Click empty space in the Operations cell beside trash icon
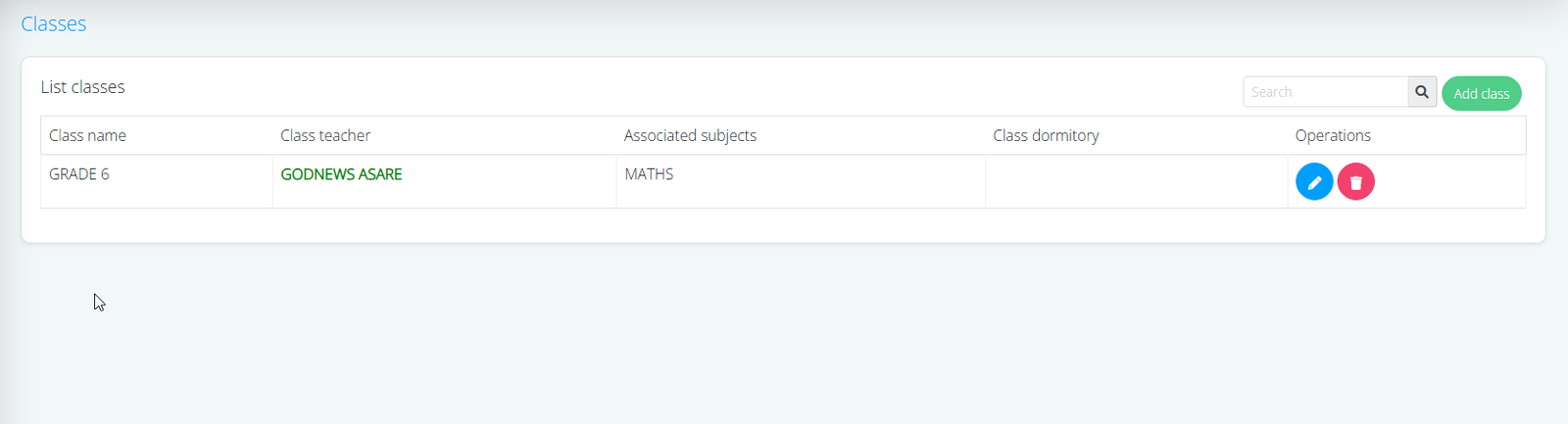Screen dimensions: 1568x424 coord(1450,182)
